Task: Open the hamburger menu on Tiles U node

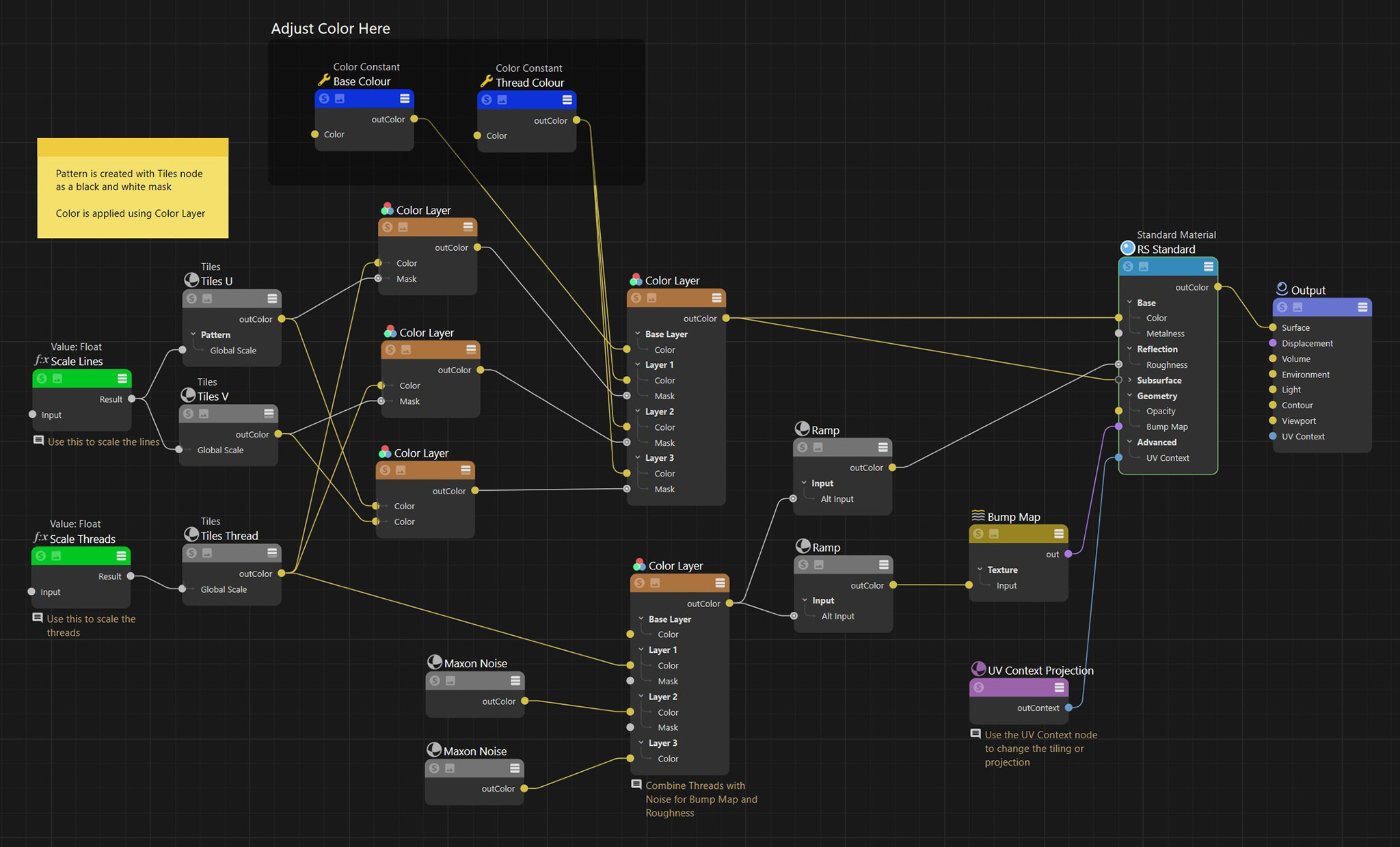Action: point(272,299)
